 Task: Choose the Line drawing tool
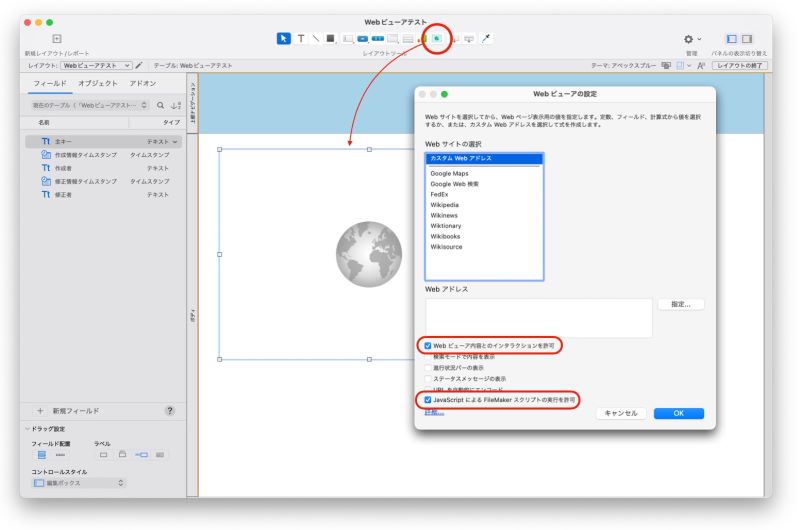[x=316, y=38]
